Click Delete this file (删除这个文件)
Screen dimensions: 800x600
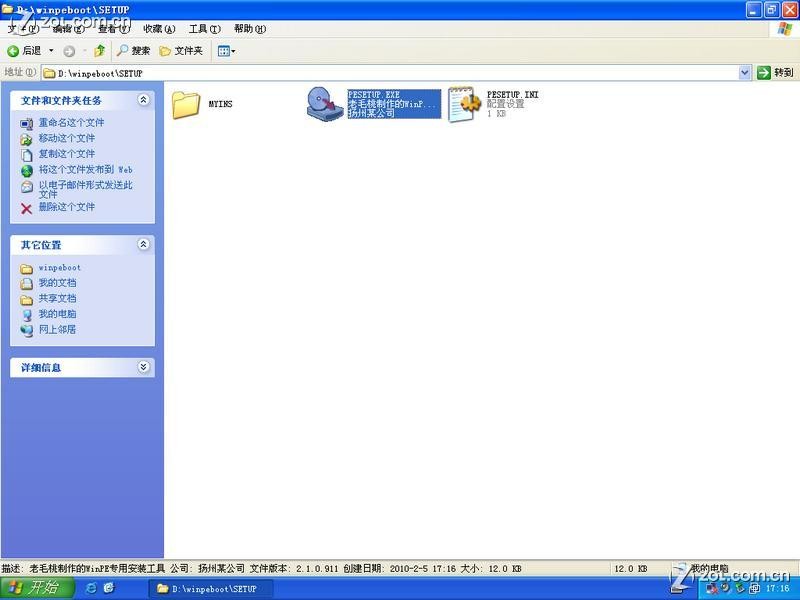pos(67,207)
